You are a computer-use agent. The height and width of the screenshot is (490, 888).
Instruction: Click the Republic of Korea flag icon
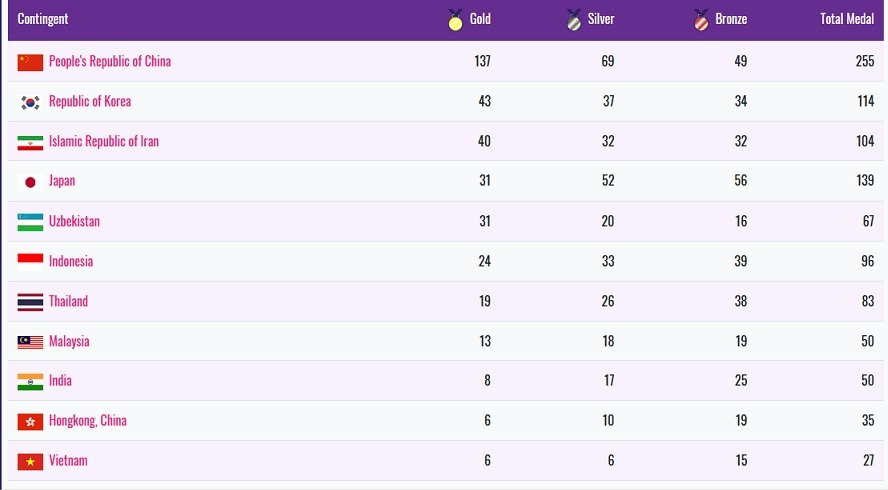pyautogui.click(x=30, y=102)
